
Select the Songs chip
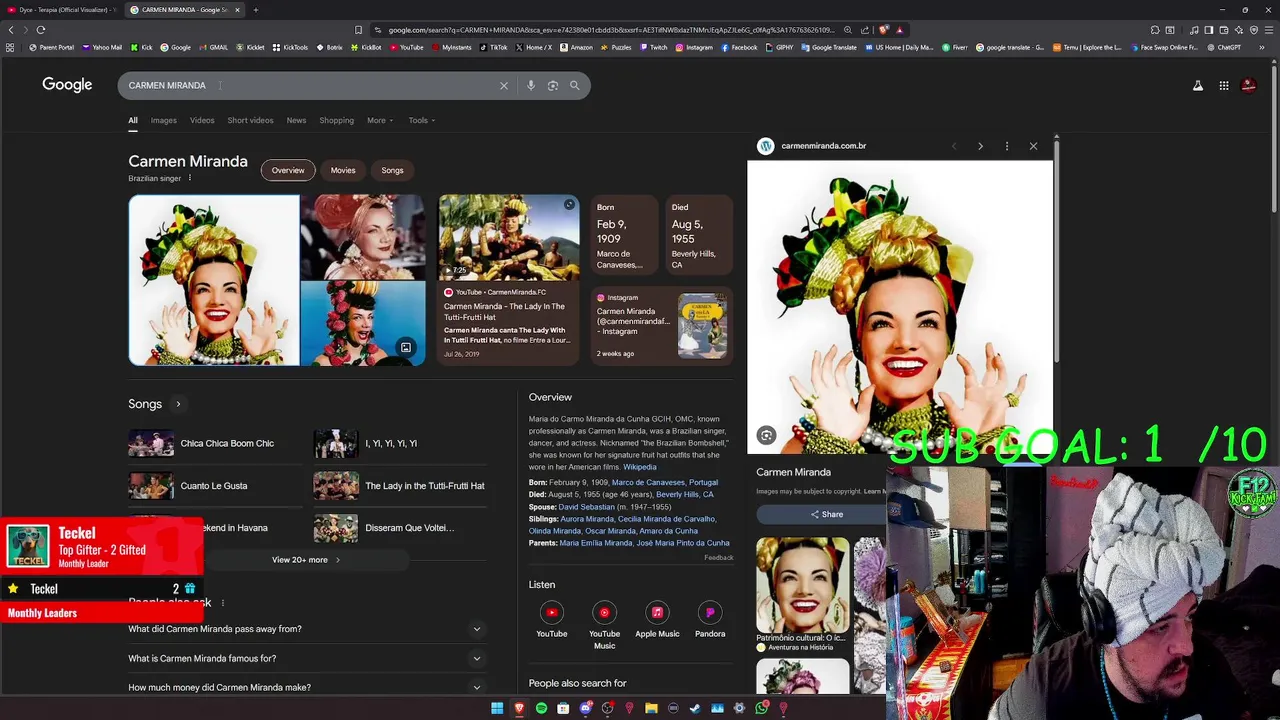pos(392,170)
